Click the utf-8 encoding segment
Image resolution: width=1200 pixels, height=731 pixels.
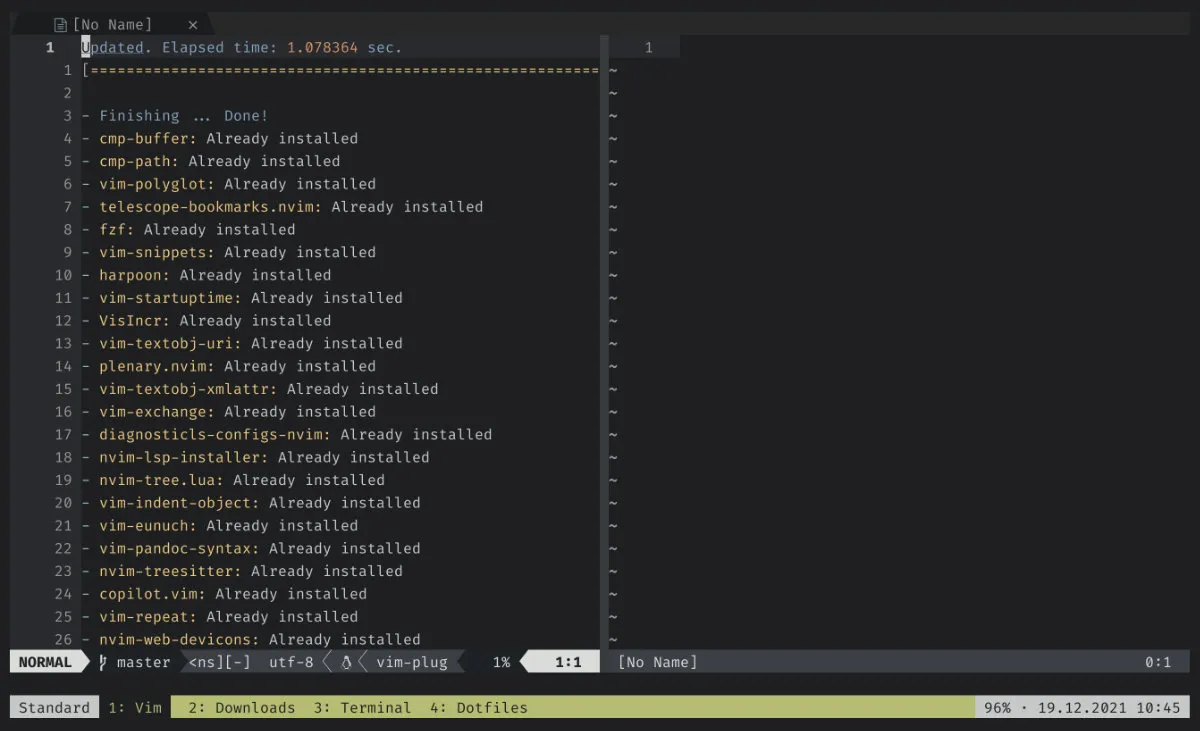tap(290, 662)
